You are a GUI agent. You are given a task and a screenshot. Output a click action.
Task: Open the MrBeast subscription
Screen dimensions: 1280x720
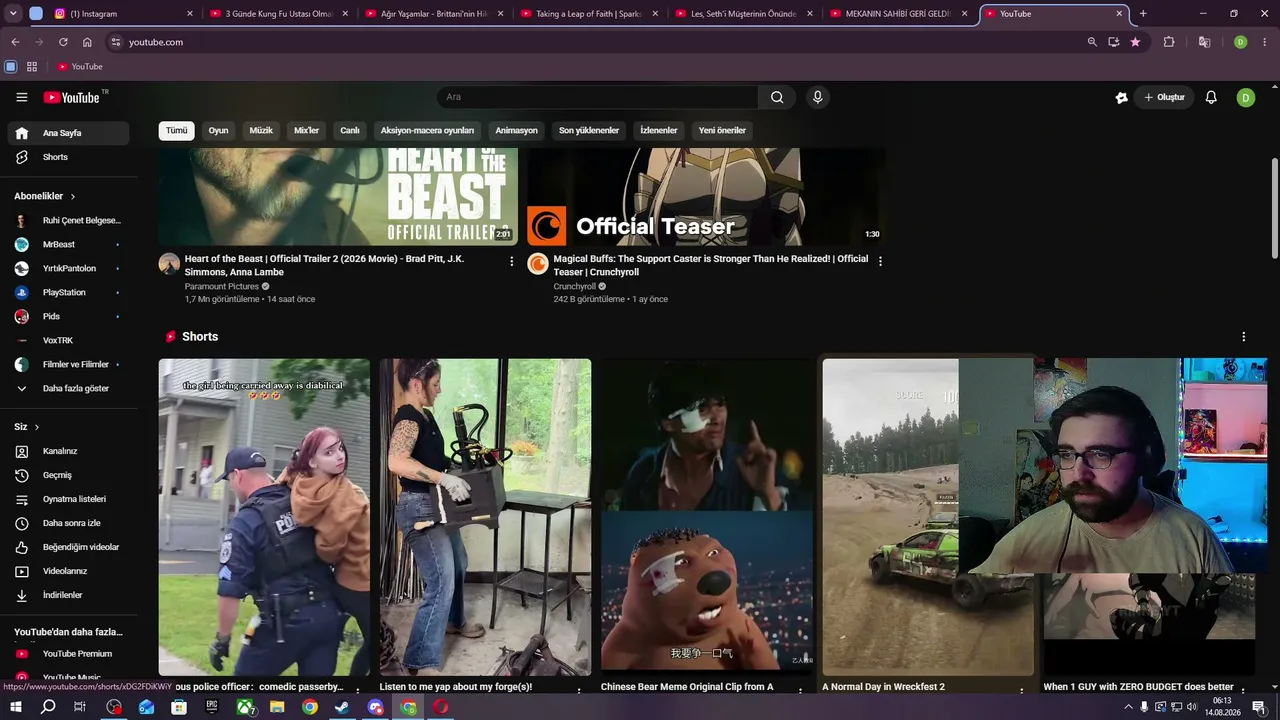coord(68,245)
